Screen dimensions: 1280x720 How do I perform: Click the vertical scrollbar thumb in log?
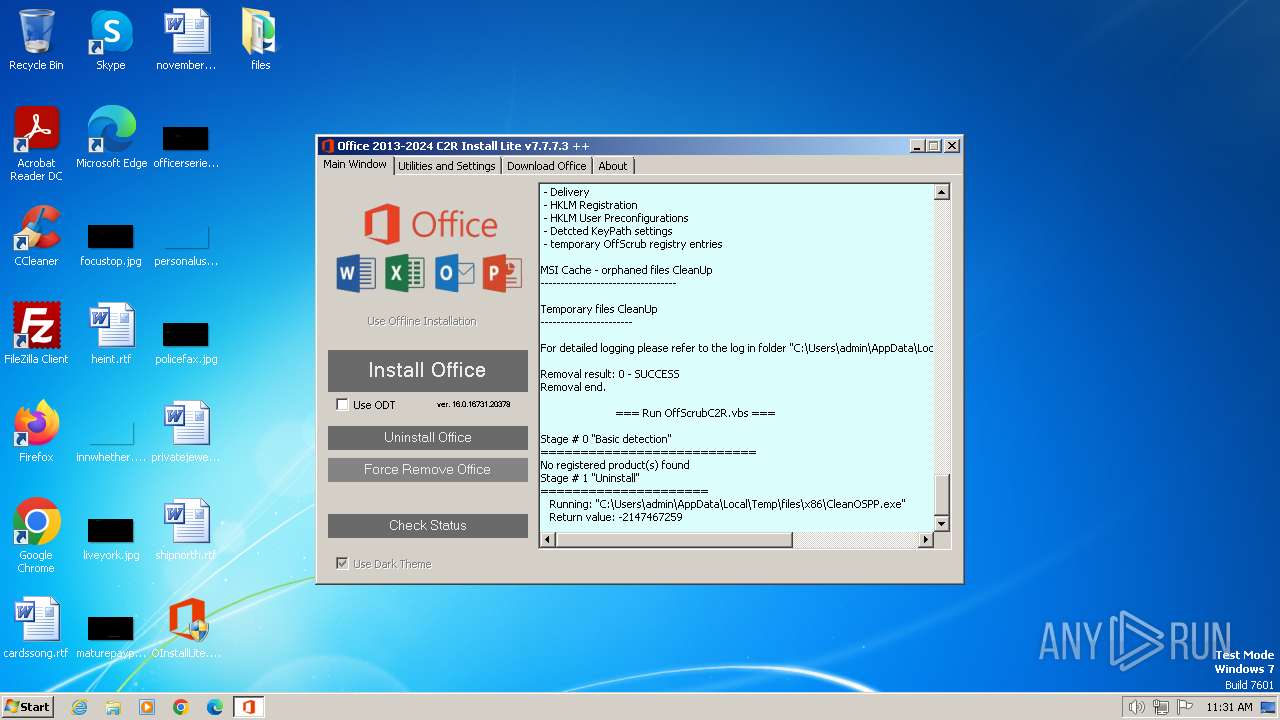[x=941, y=495]
